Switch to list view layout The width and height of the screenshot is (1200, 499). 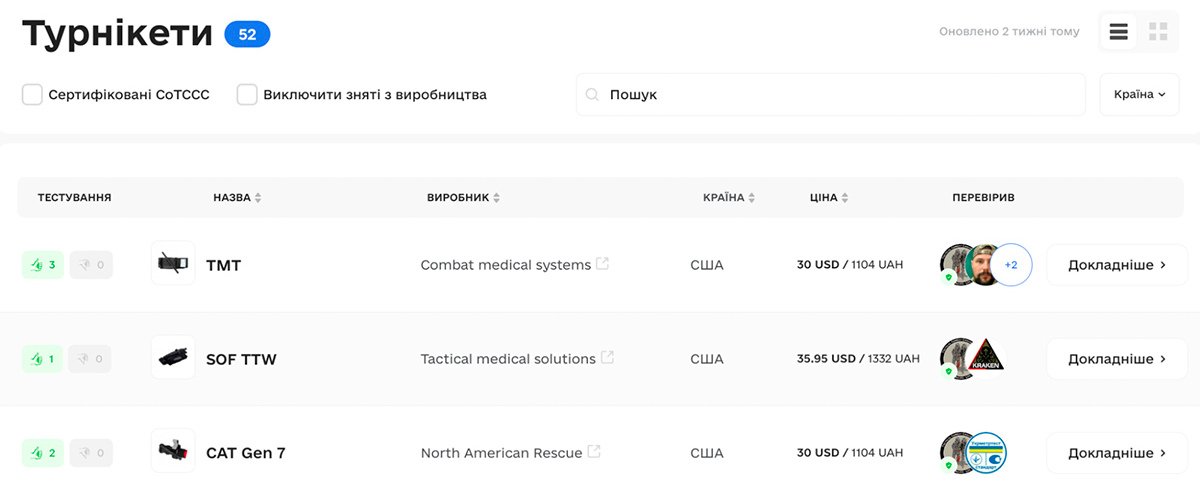coord(1119,32)
